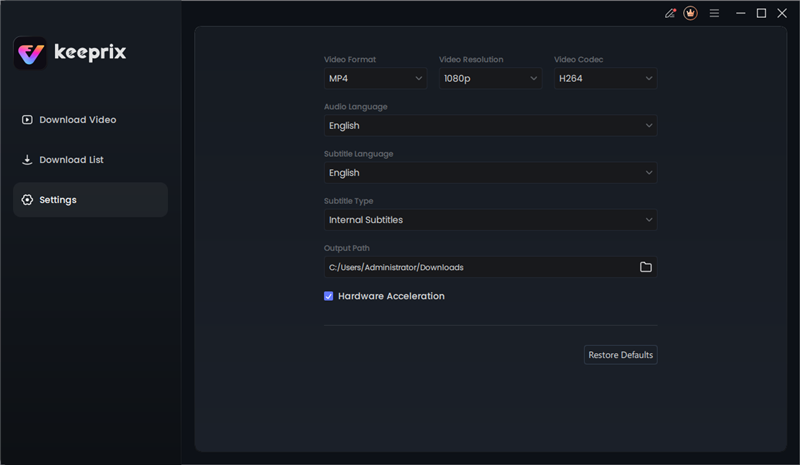Open the Video Resolution 1080p dropdown

coord(490,78)
